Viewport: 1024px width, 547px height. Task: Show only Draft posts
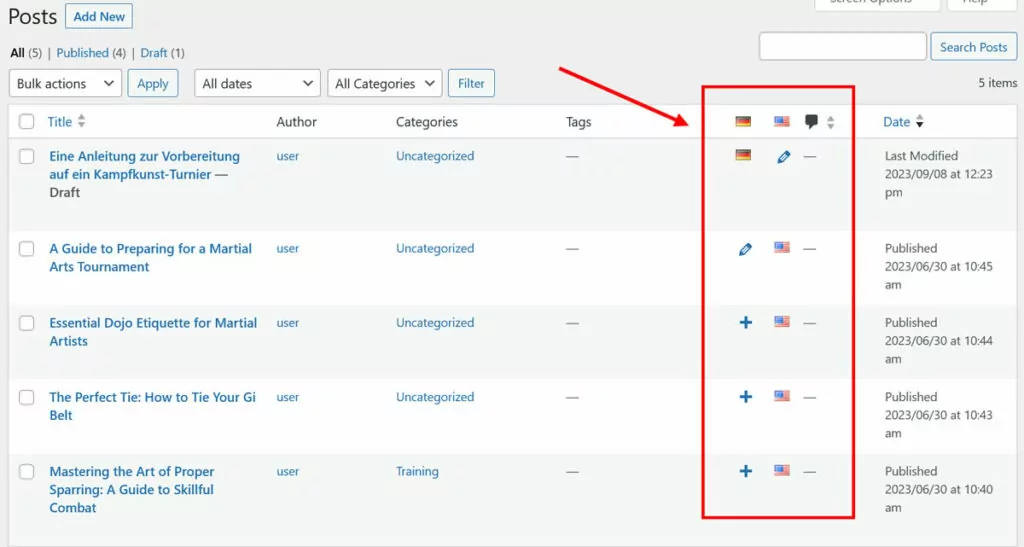[153, 53]
